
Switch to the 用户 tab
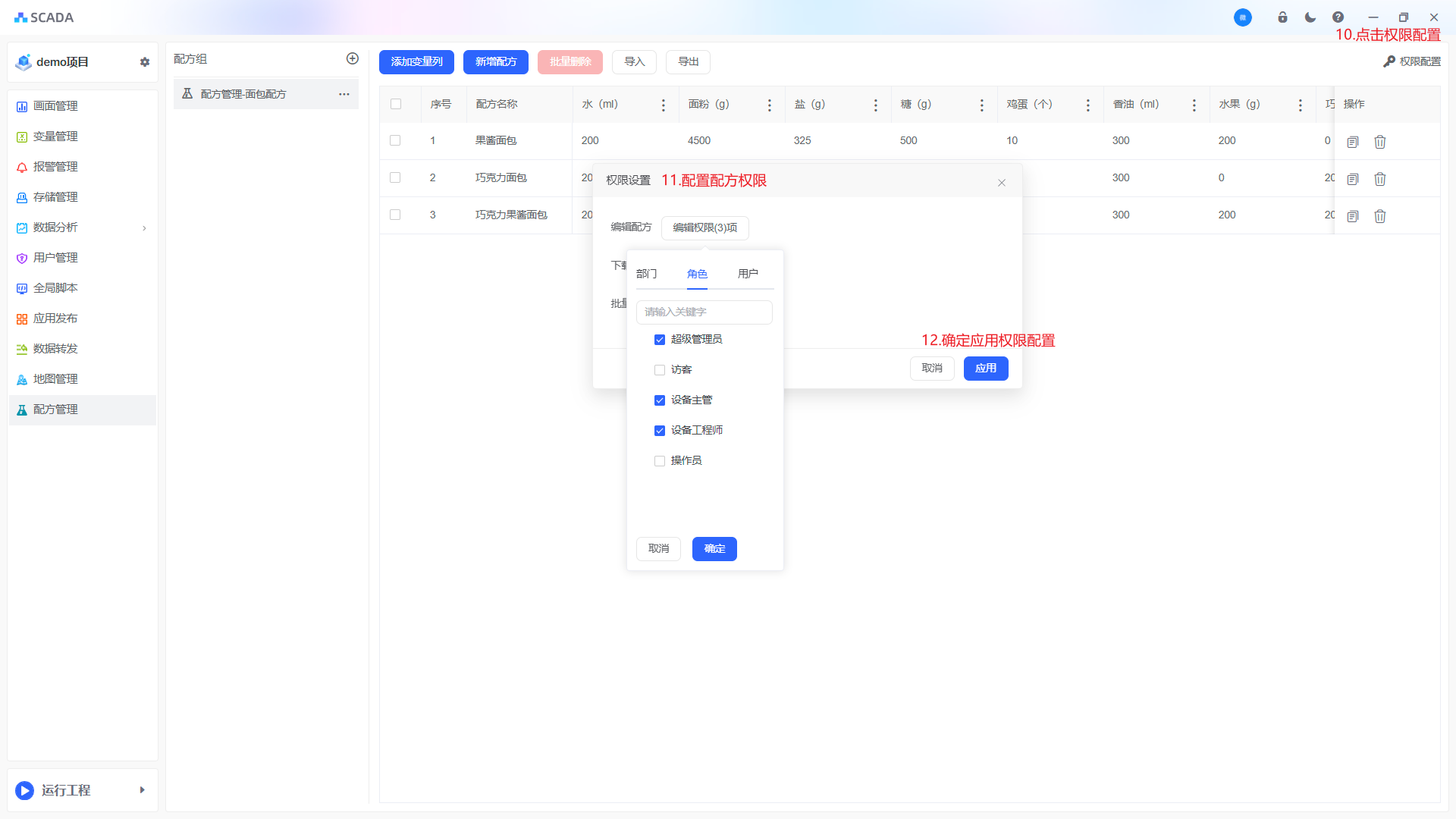point(748,274)
